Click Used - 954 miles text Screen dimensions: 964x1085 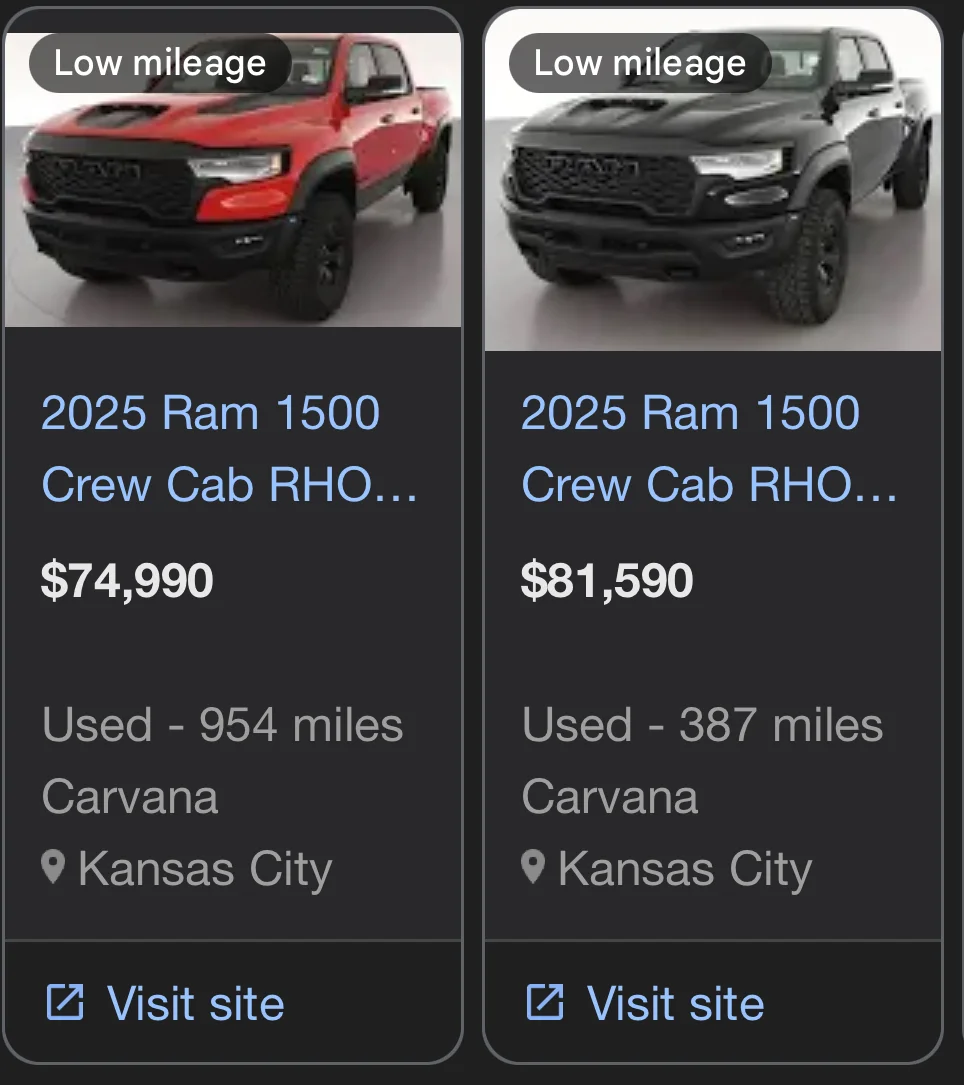(x=222, y=724)
